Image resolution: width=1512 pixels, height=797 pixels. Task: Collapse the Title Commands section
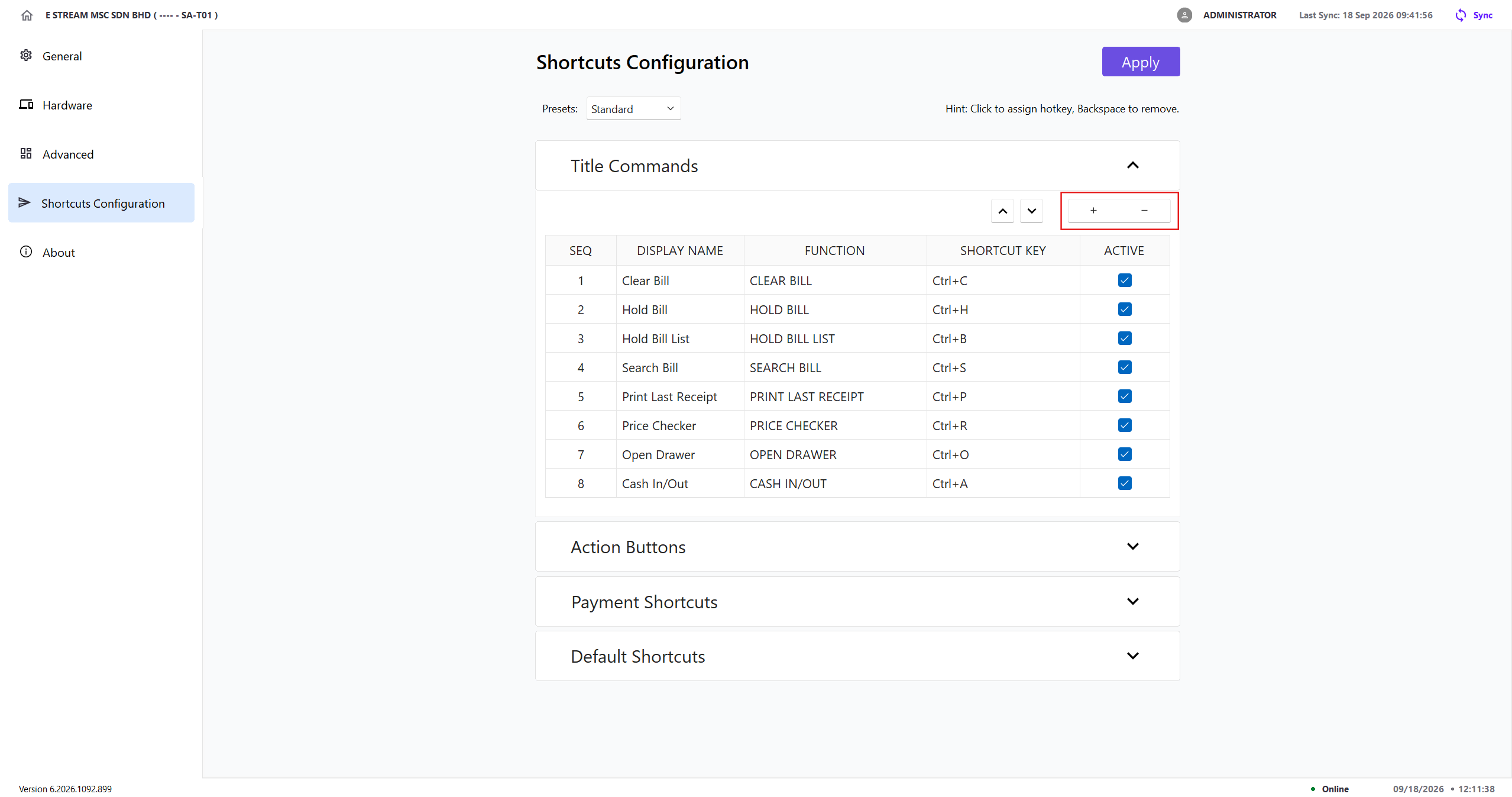(x=1132, y=165)
